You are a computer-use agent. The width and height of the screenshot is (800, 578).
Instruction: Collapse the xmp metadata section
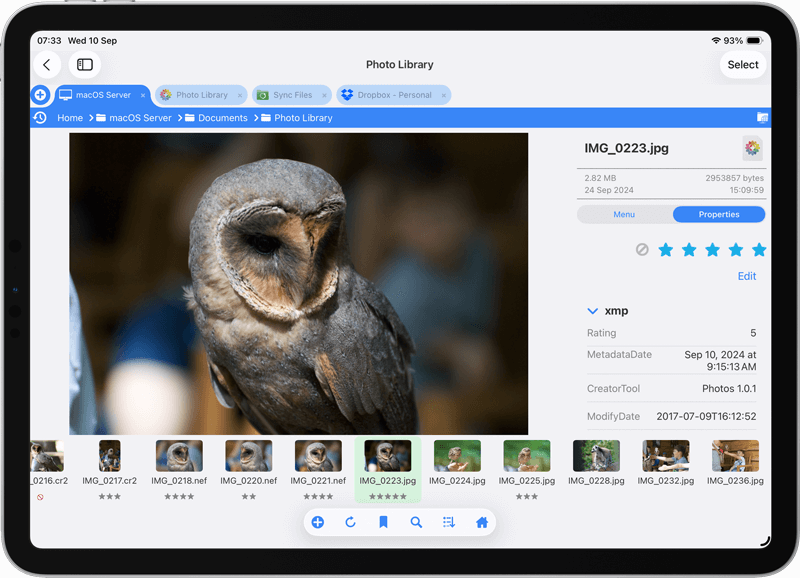tap(593, 311)
